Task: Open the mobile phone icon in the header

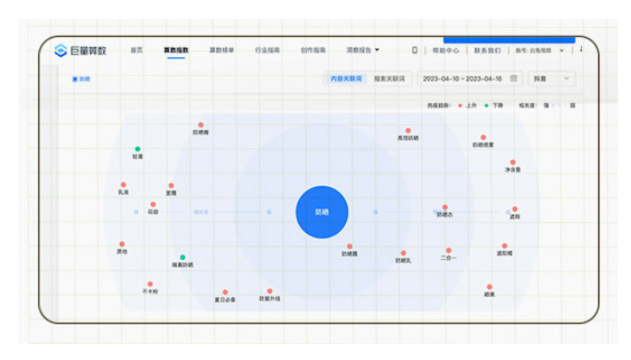Action: pyautogui.click(x=414, y=50)
